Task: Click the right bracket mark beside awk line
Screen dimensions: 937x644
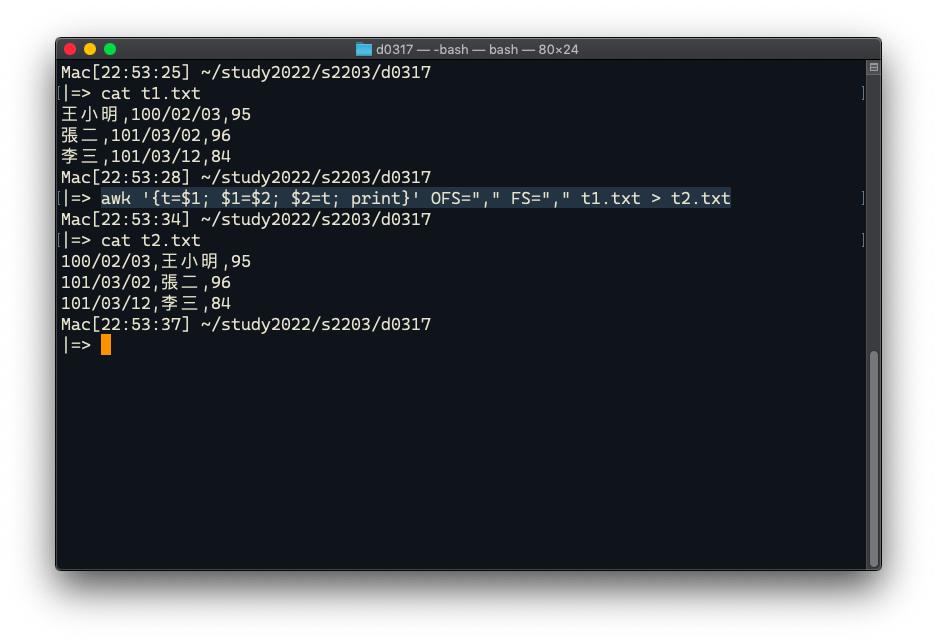Action: click(862, 198)
